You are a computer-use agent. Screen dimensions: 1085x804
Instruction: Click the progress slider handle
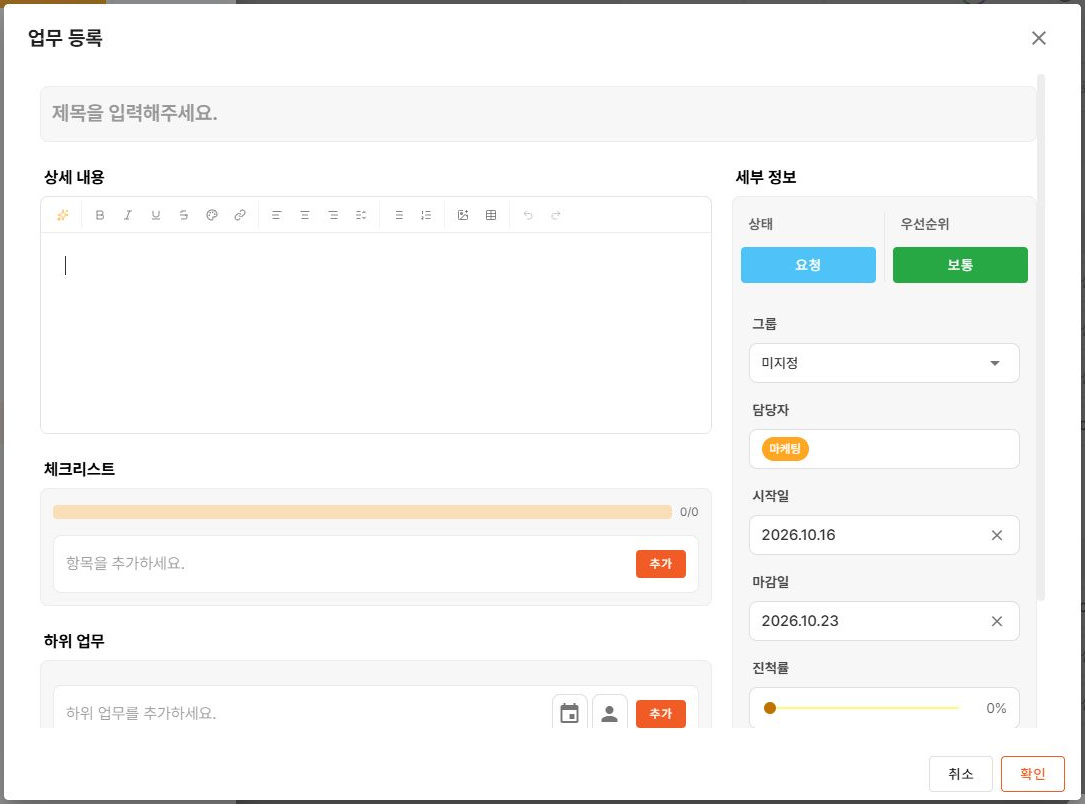point(769,708)
